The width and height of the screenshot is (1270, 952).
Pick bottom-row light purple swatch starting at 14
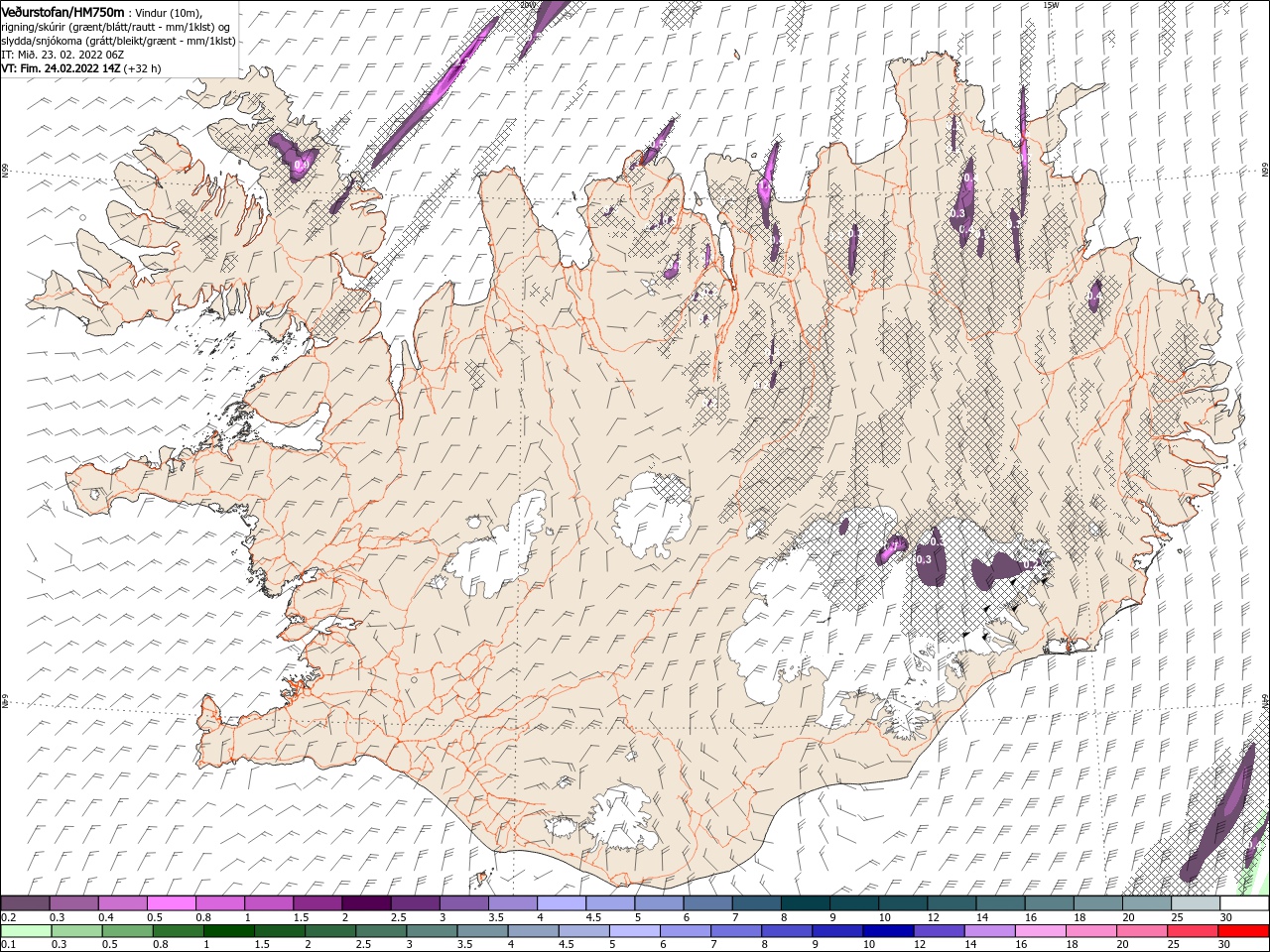coord(989,931)
